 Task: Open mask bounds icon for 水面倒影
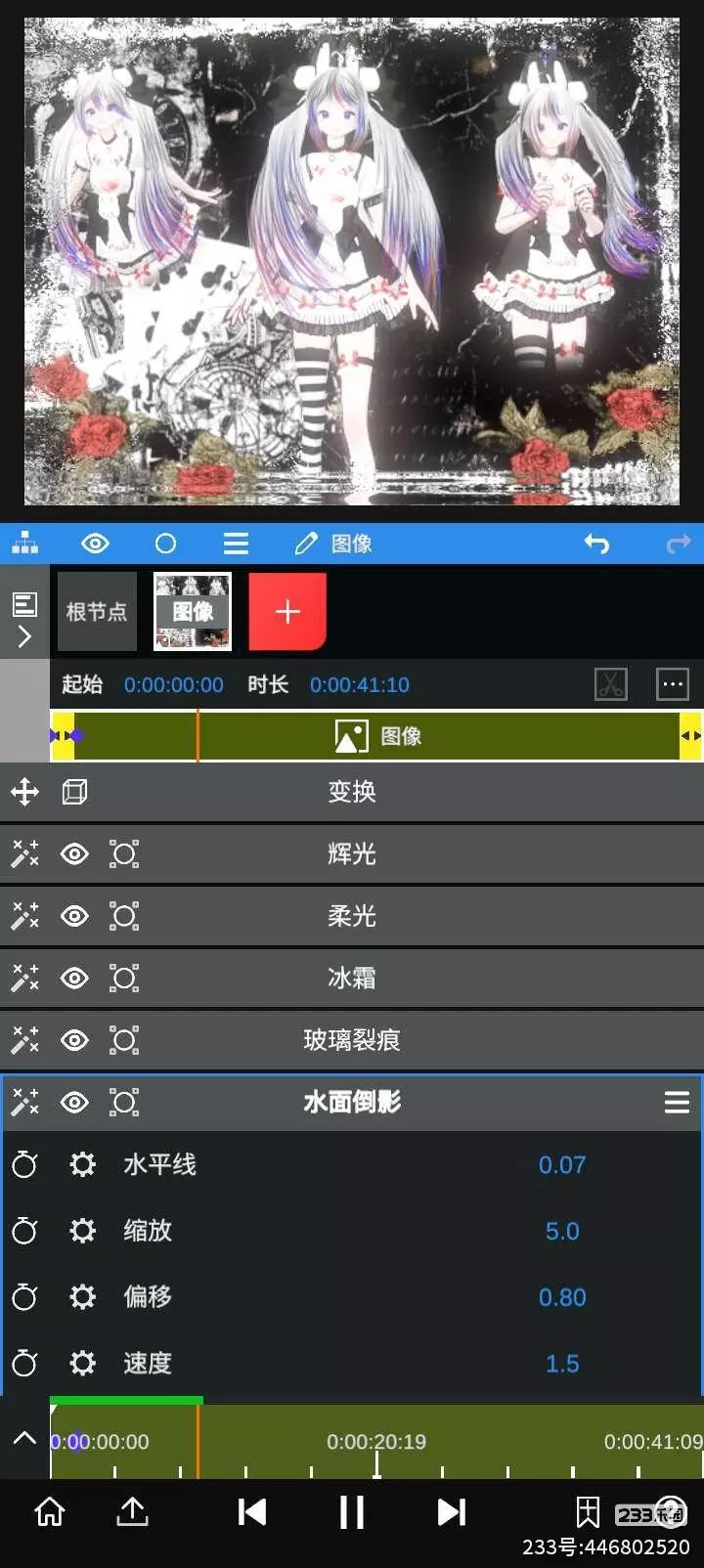[124, 1103]
